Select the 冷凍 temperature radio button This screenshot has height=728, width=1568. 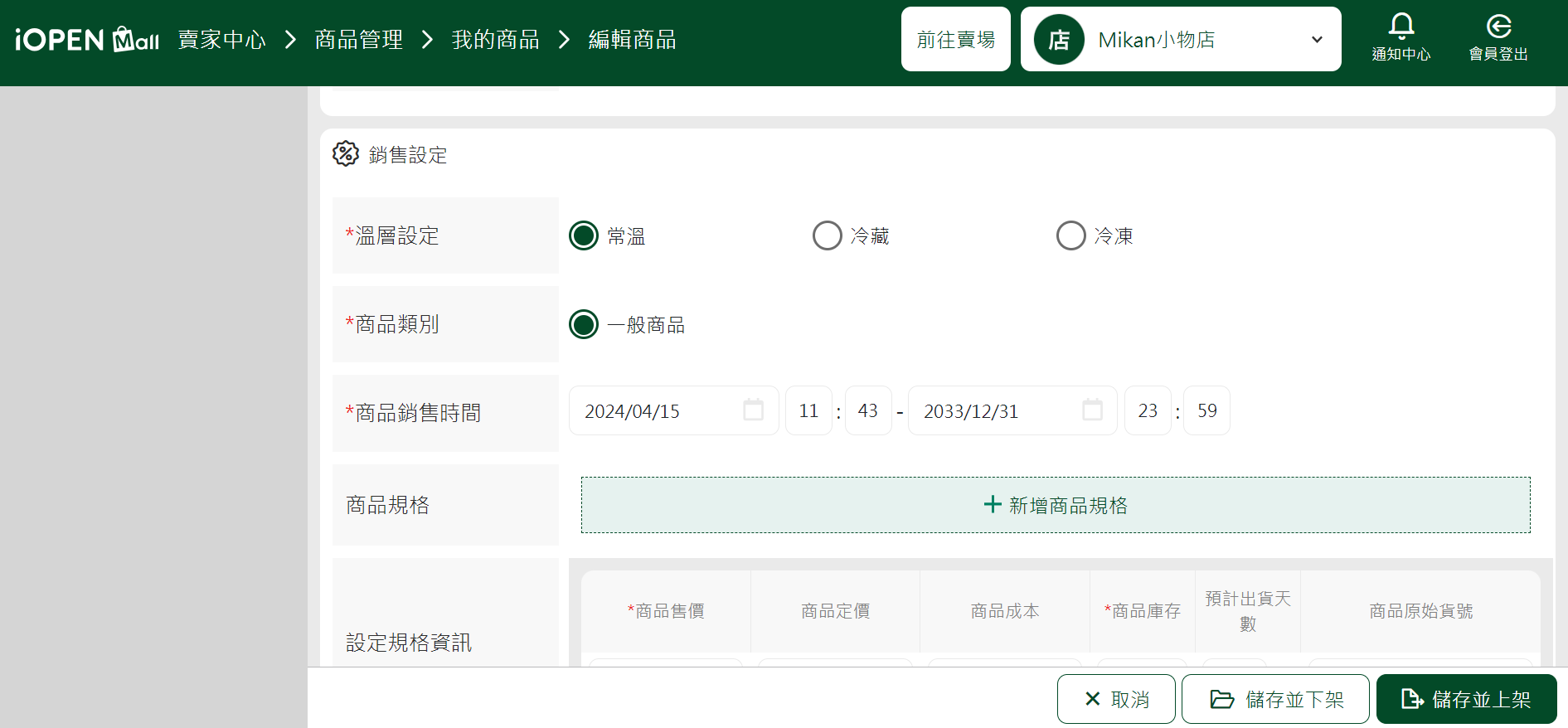tap(1070, 235)
